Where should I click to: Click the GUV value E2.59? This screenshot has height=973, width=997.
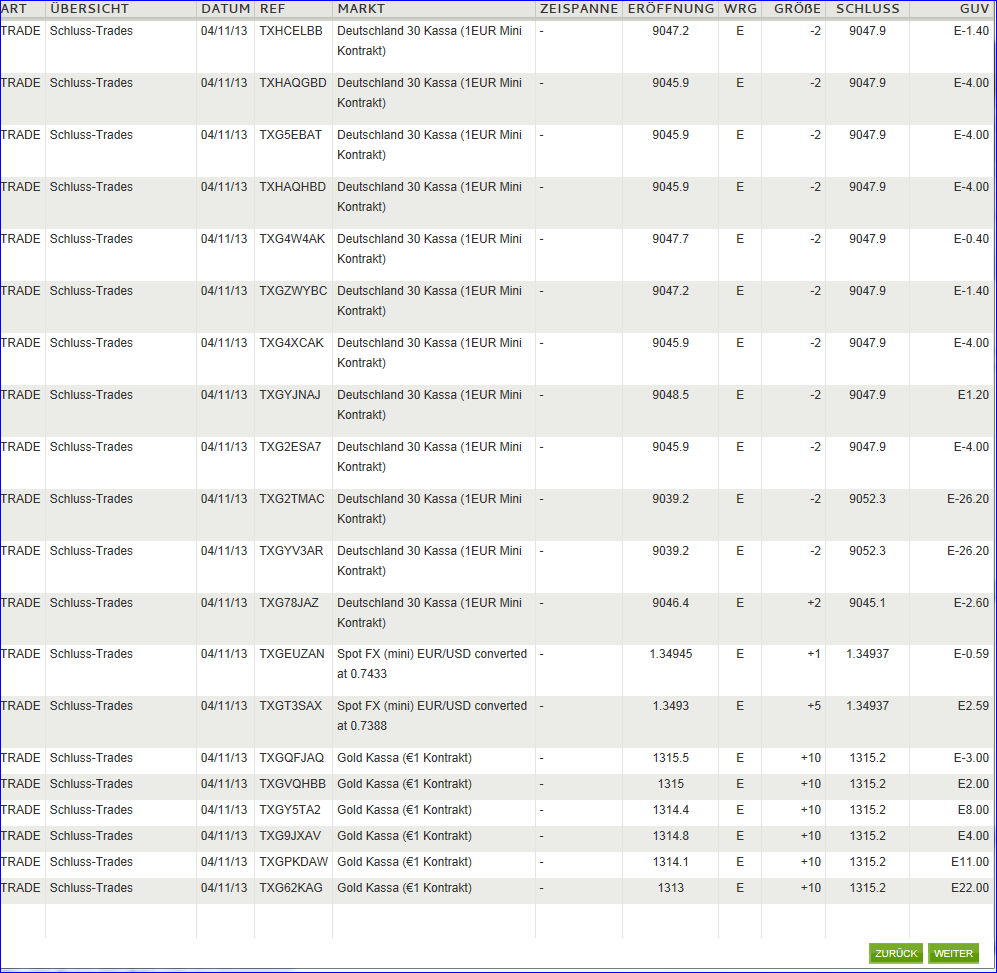point(973,706)
